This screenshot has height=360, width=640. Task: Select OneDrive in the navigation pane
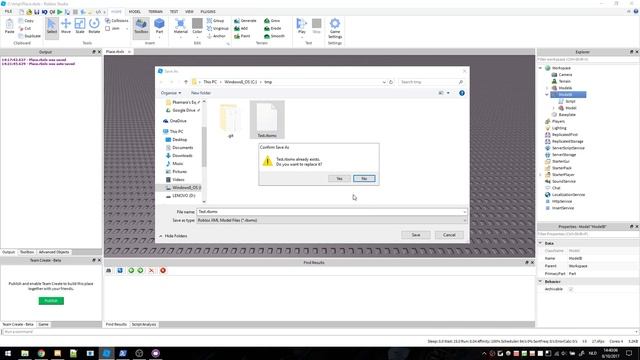click(x=178, y=121)
